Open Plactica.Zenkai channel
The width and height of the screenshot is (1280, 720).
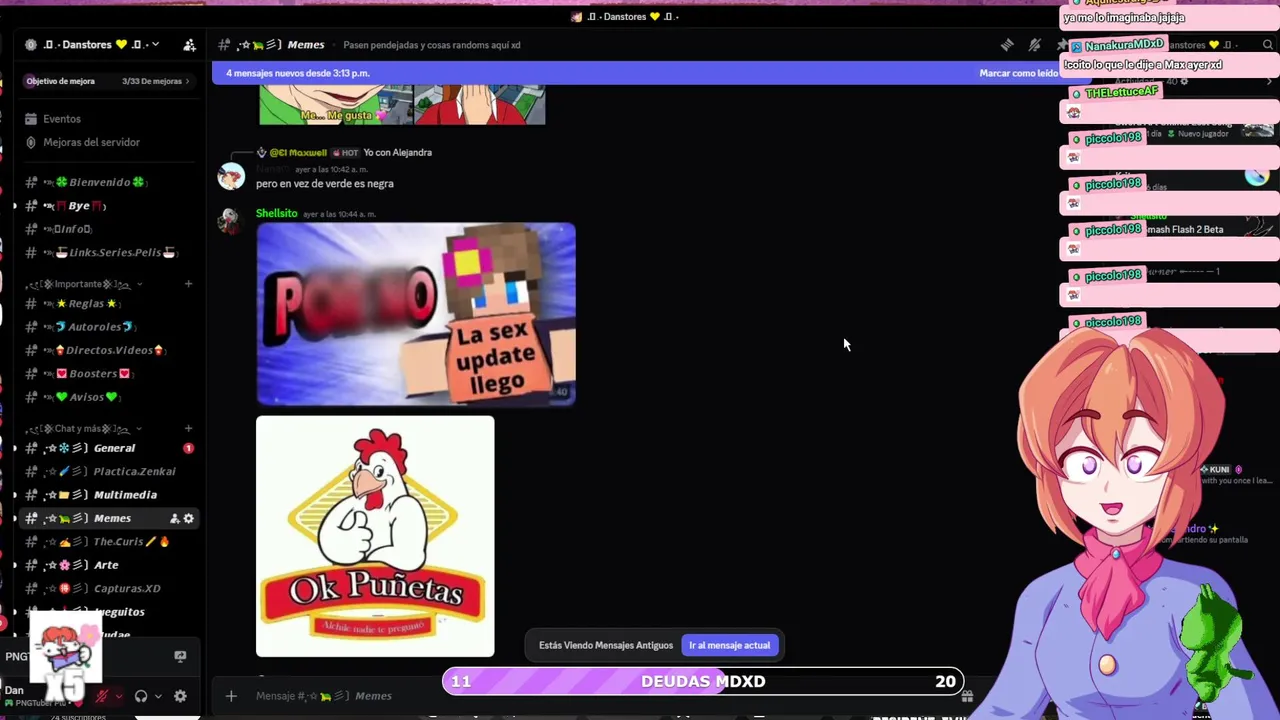pos(110,471)
